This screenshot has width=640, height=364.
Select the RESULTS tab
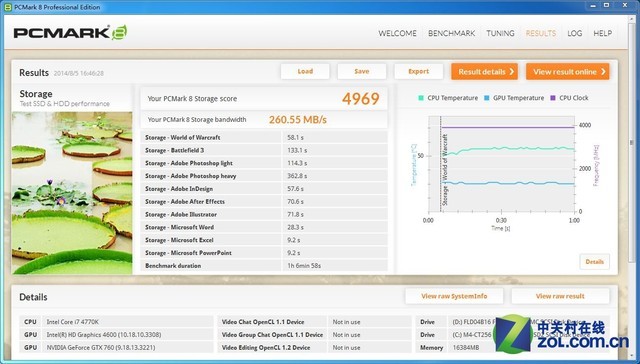coord(540,33)
